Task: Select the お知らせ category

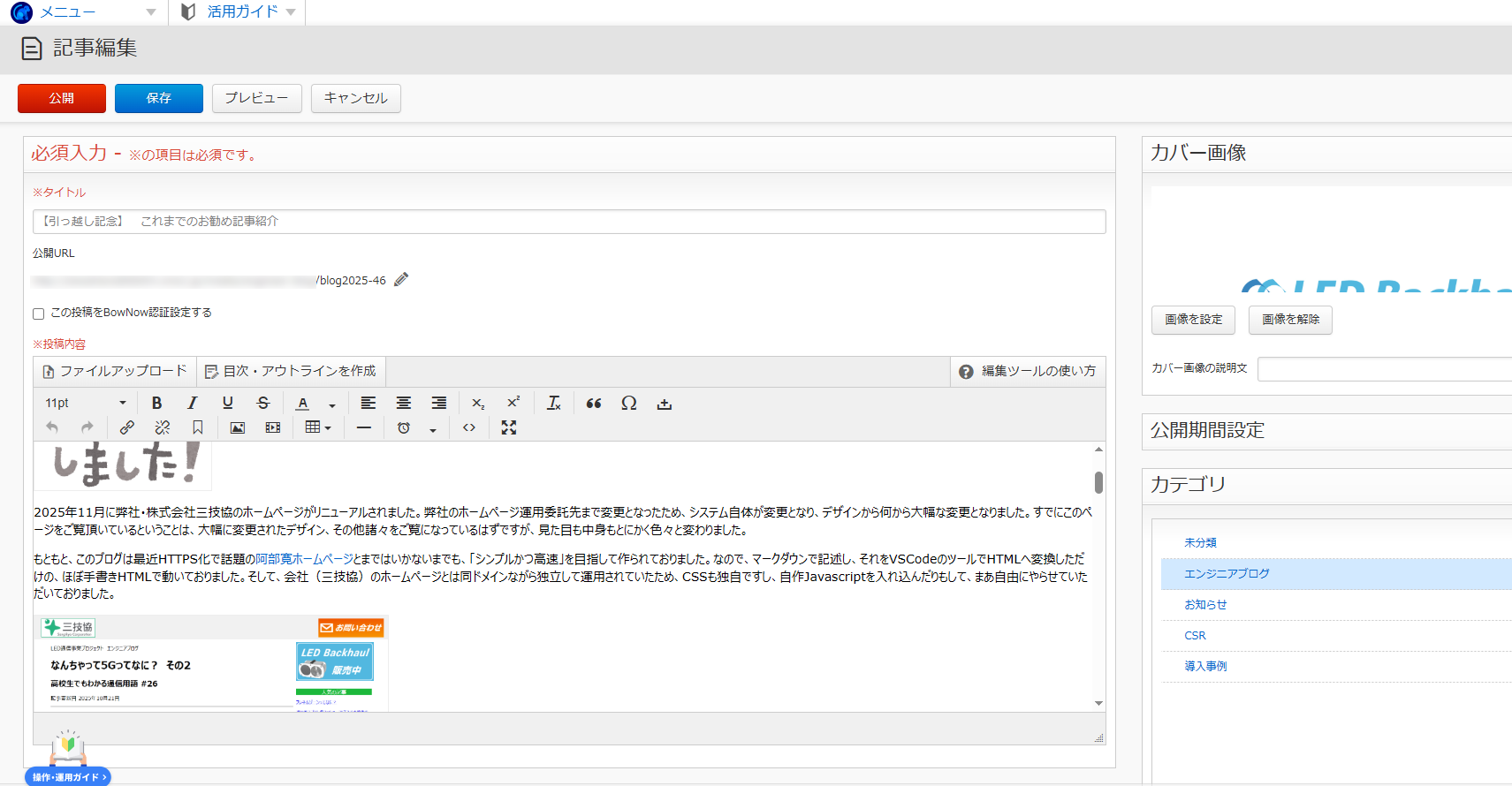Action: (x=1205, y=605)
